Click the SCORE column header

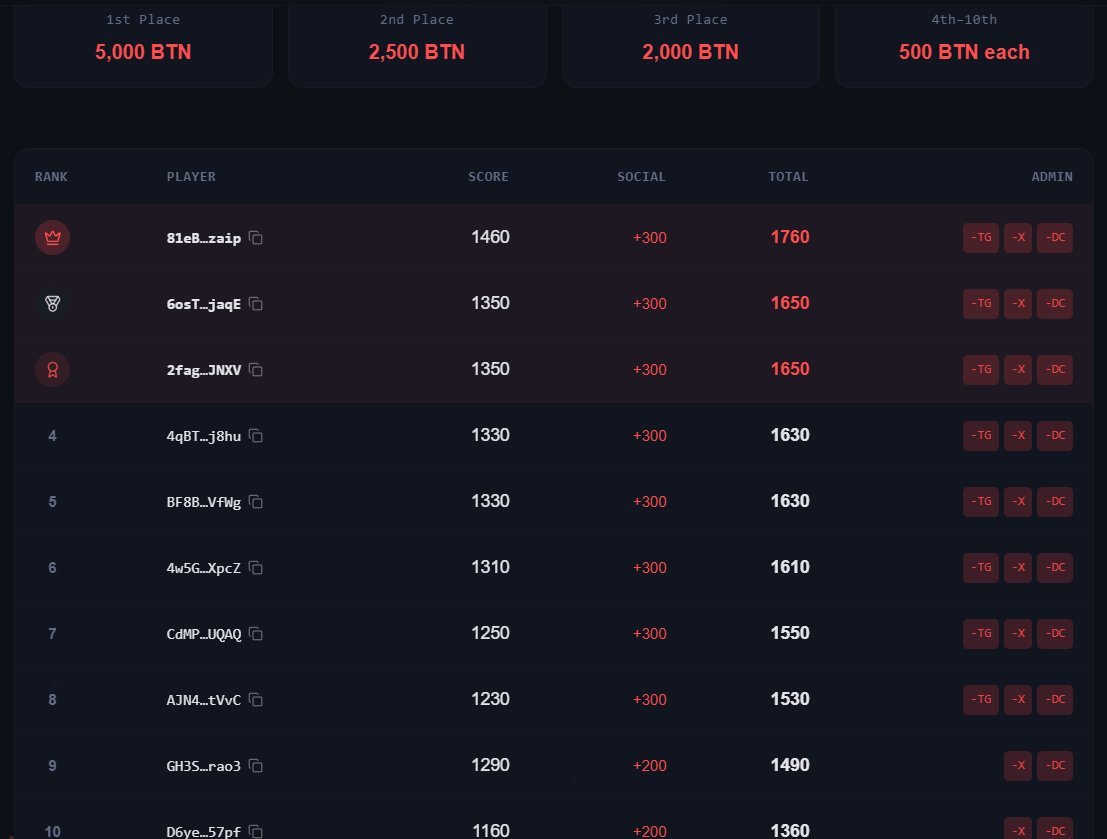point(489,177)
